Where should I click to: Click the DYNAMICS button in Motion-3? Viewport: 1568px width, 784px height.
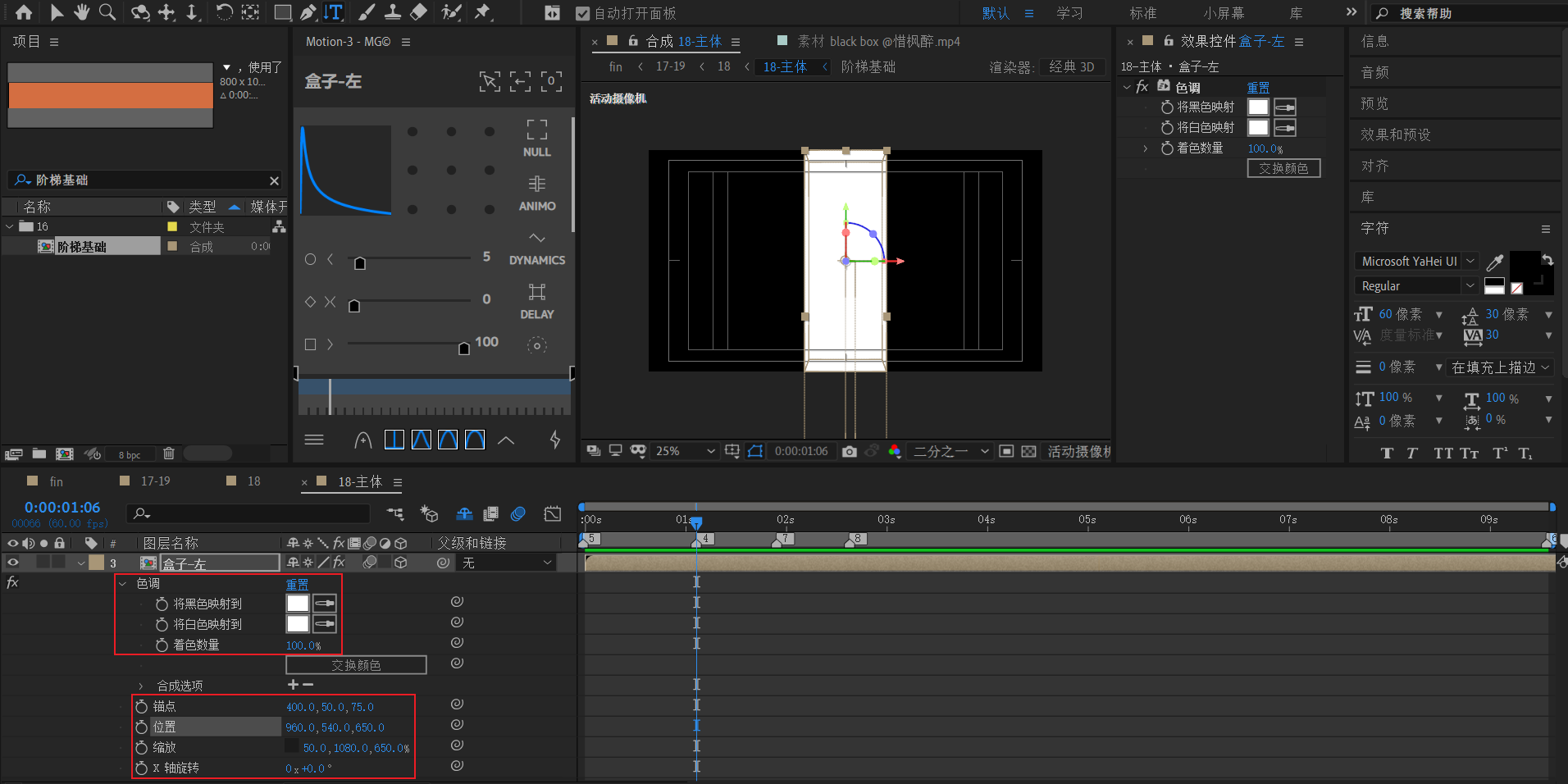click(x=537, y=248)
